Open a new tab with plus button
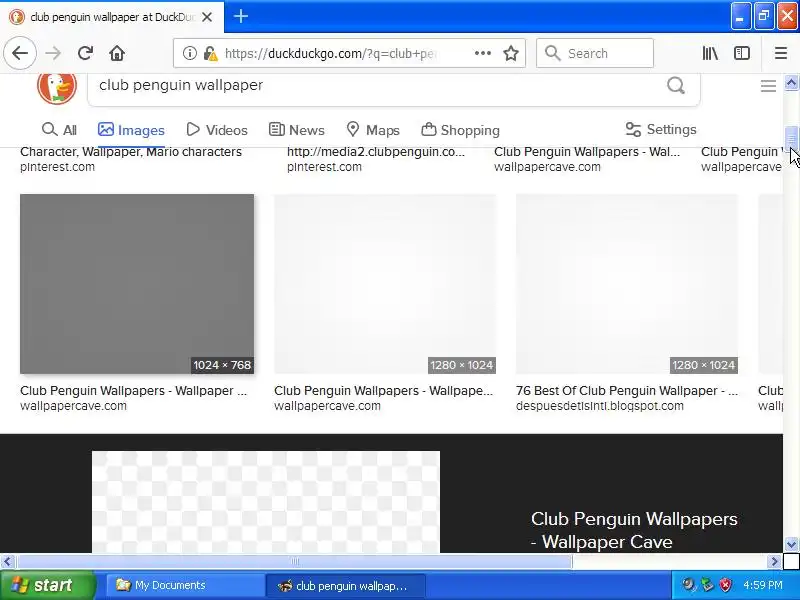Screen dimensions: 800x600 click(x=241, y=16)
